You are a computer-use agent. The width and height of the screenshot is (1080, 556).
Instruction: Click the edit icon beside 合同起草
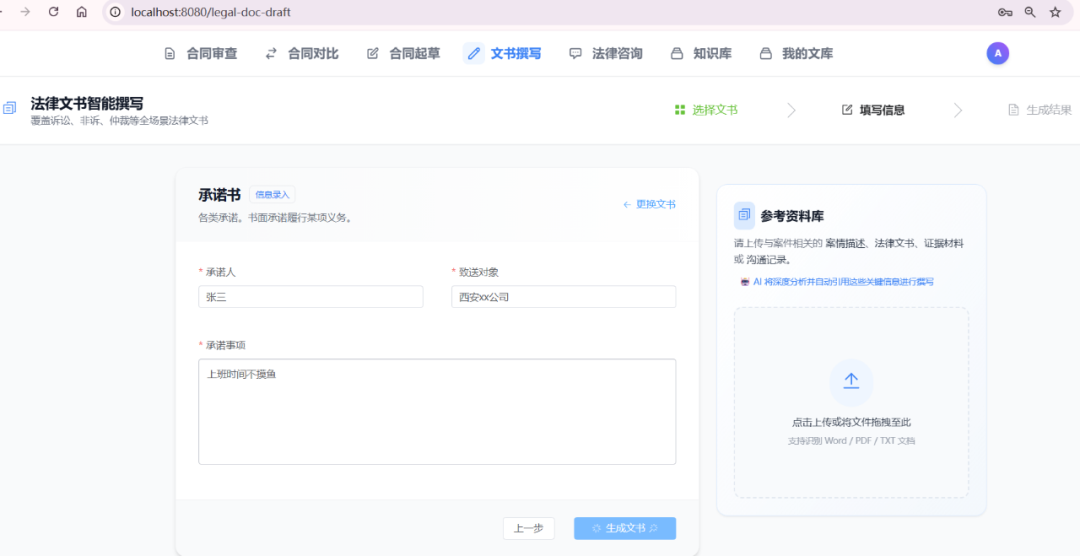(373, 54)
